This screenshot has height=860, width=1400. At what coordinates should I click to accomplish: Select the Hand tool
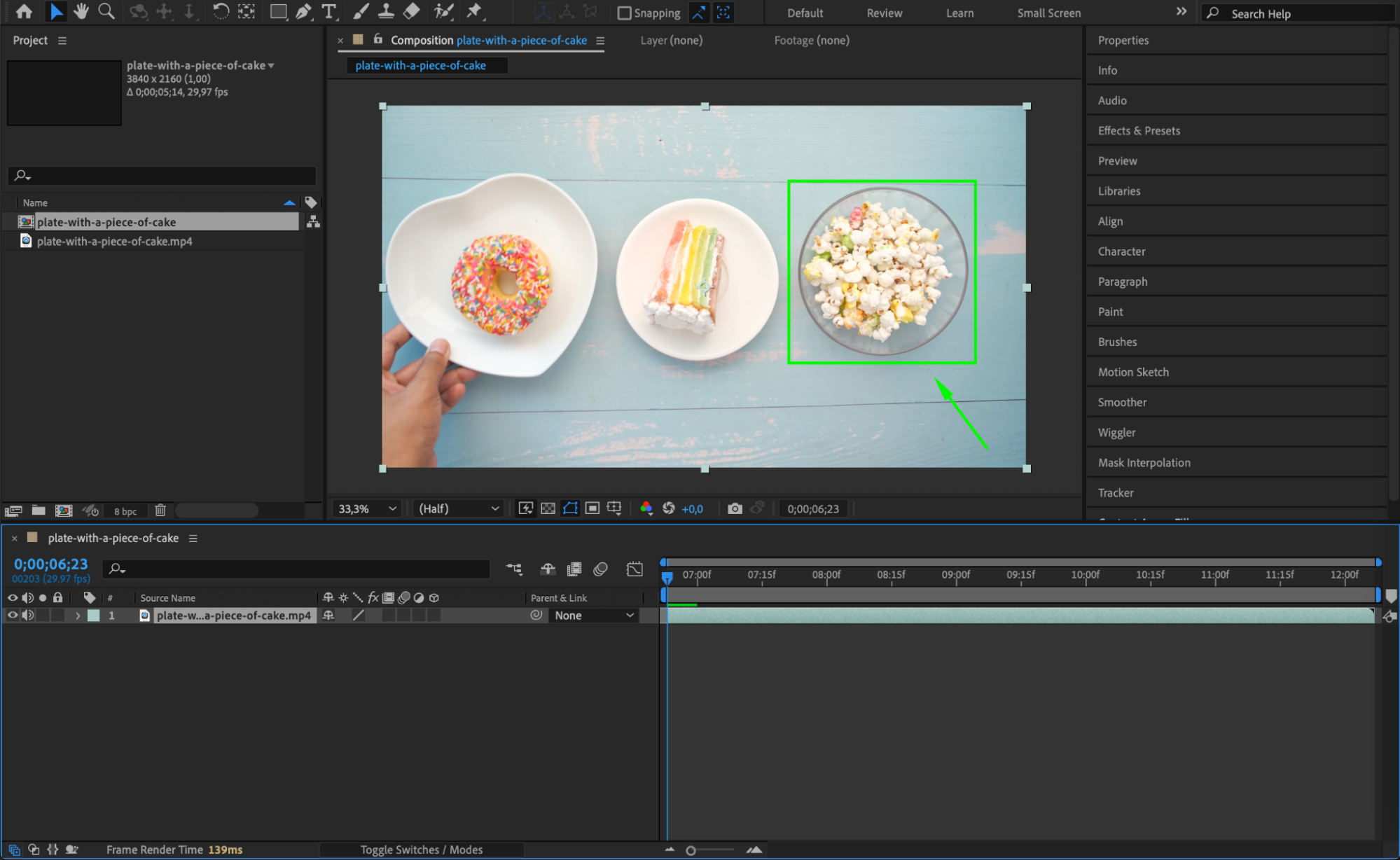81,12
